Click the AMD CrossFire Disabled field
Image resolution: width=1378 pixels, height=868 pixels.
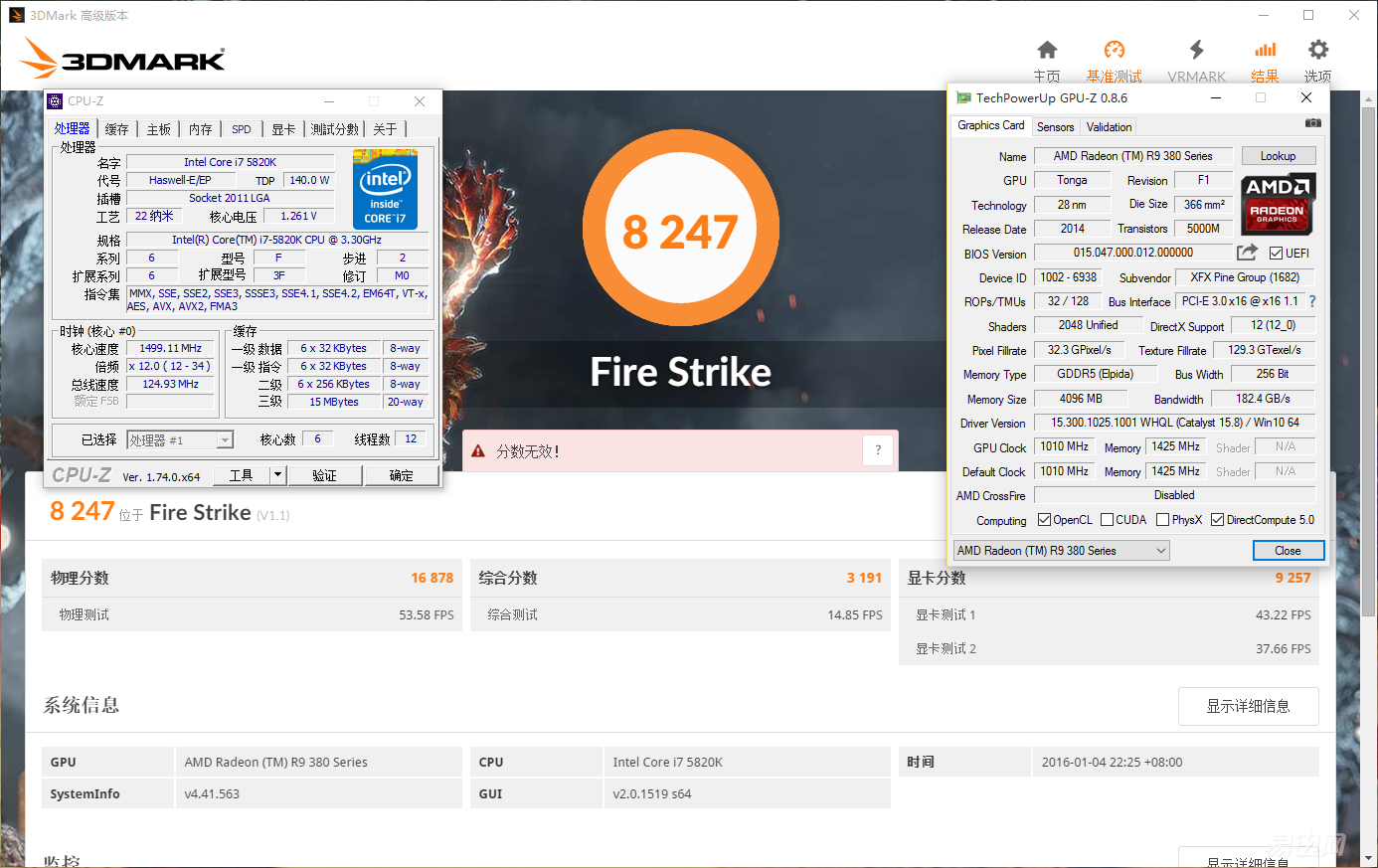click(x=1175, y=495)
